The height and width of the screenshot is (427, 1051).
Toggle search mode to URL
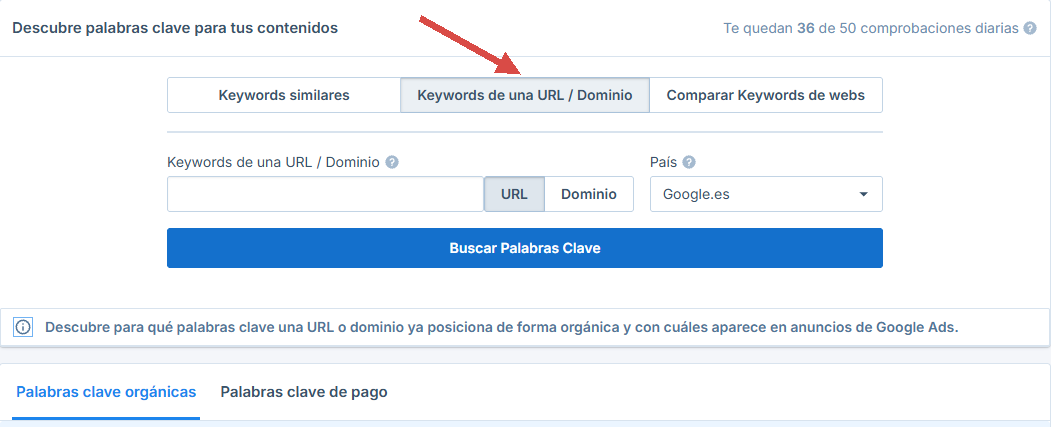(514, 194)
